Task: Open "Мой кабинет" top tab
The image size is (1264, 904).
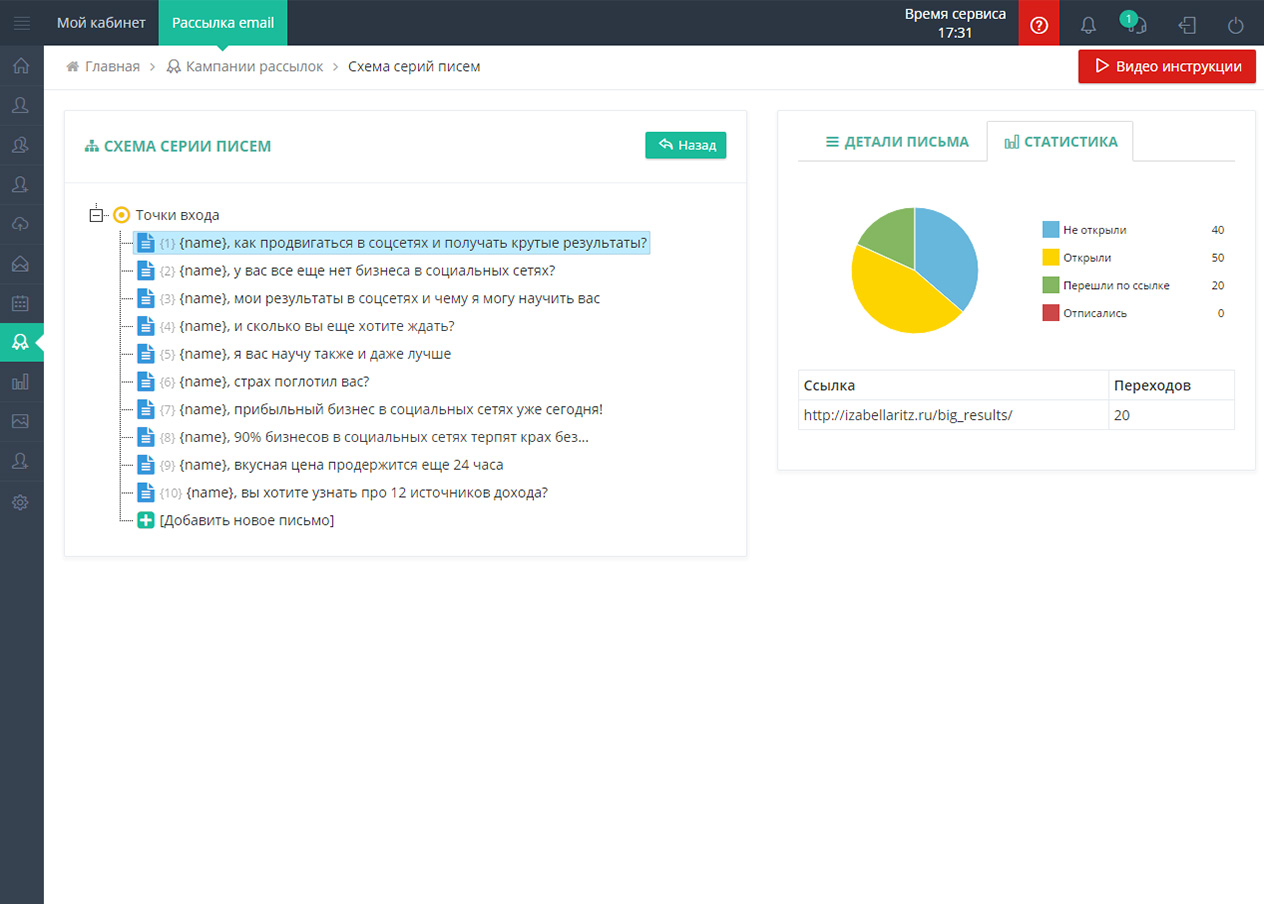Action: coord(101,23)
